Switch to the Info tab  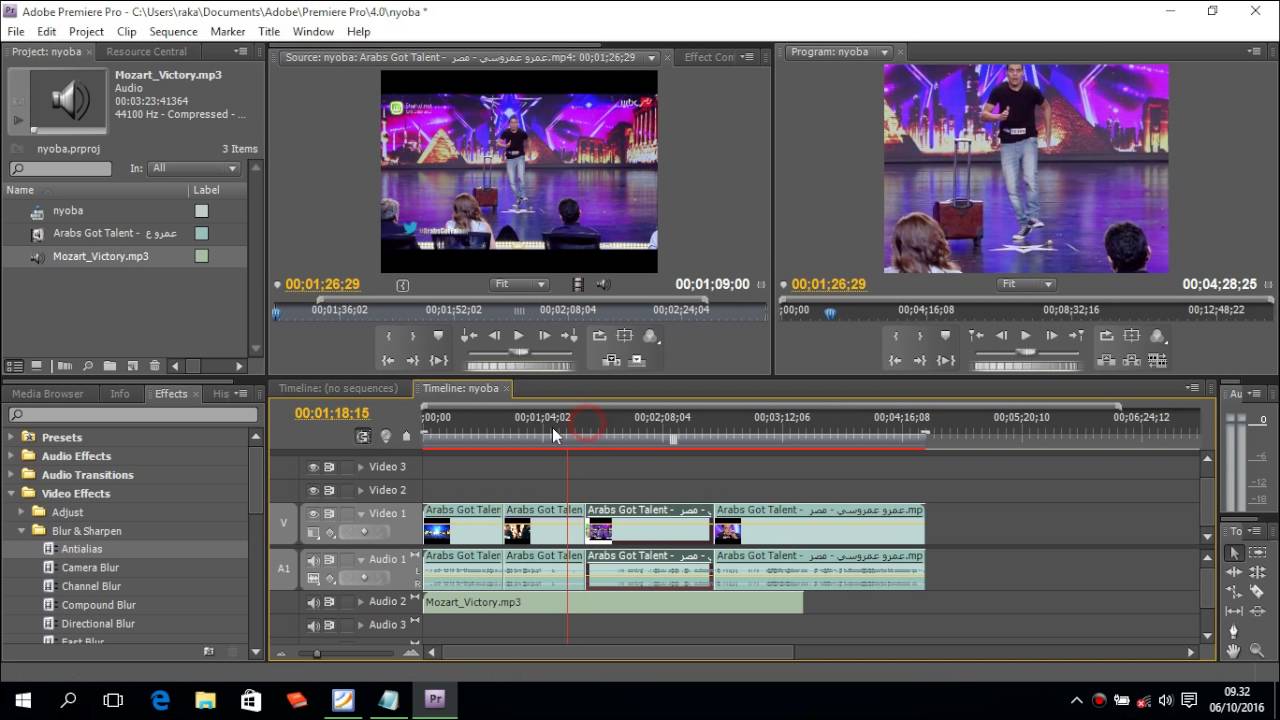120,394
